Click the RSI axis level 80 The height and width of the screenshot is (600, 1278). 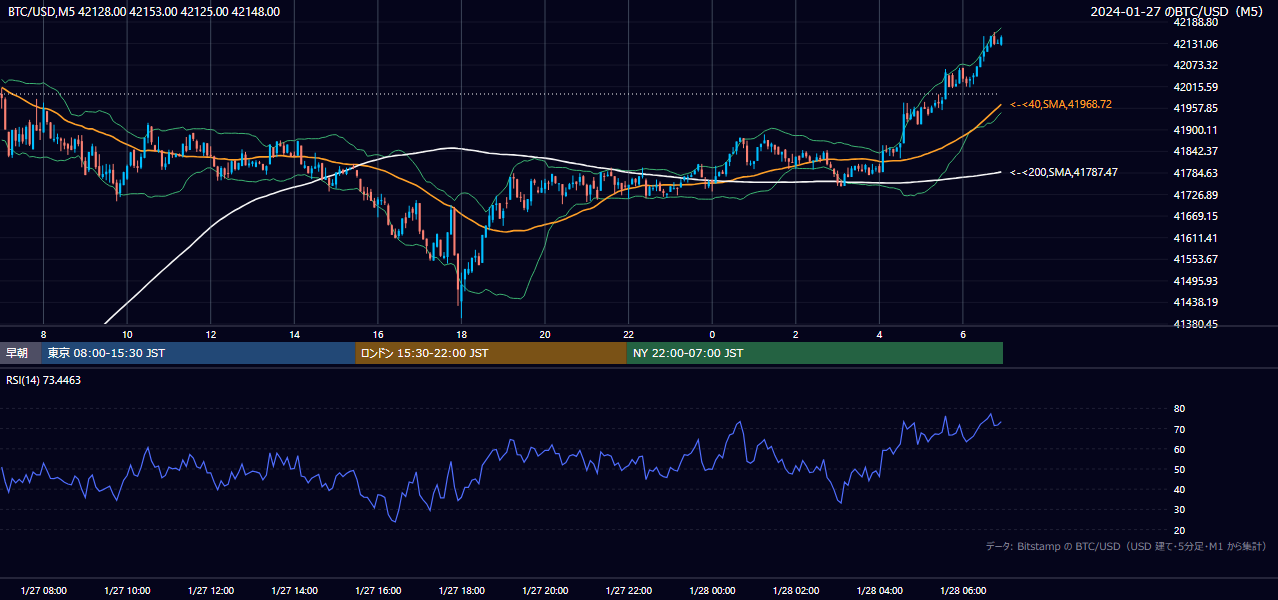point(1179,409)
